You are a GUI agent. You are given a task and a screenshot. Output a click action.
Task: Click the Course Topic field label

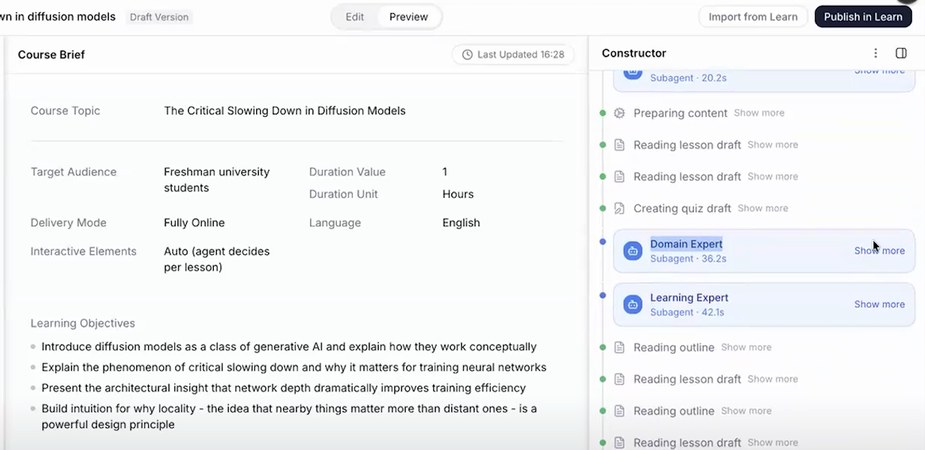pyautogui.click(x=65, y=111)
